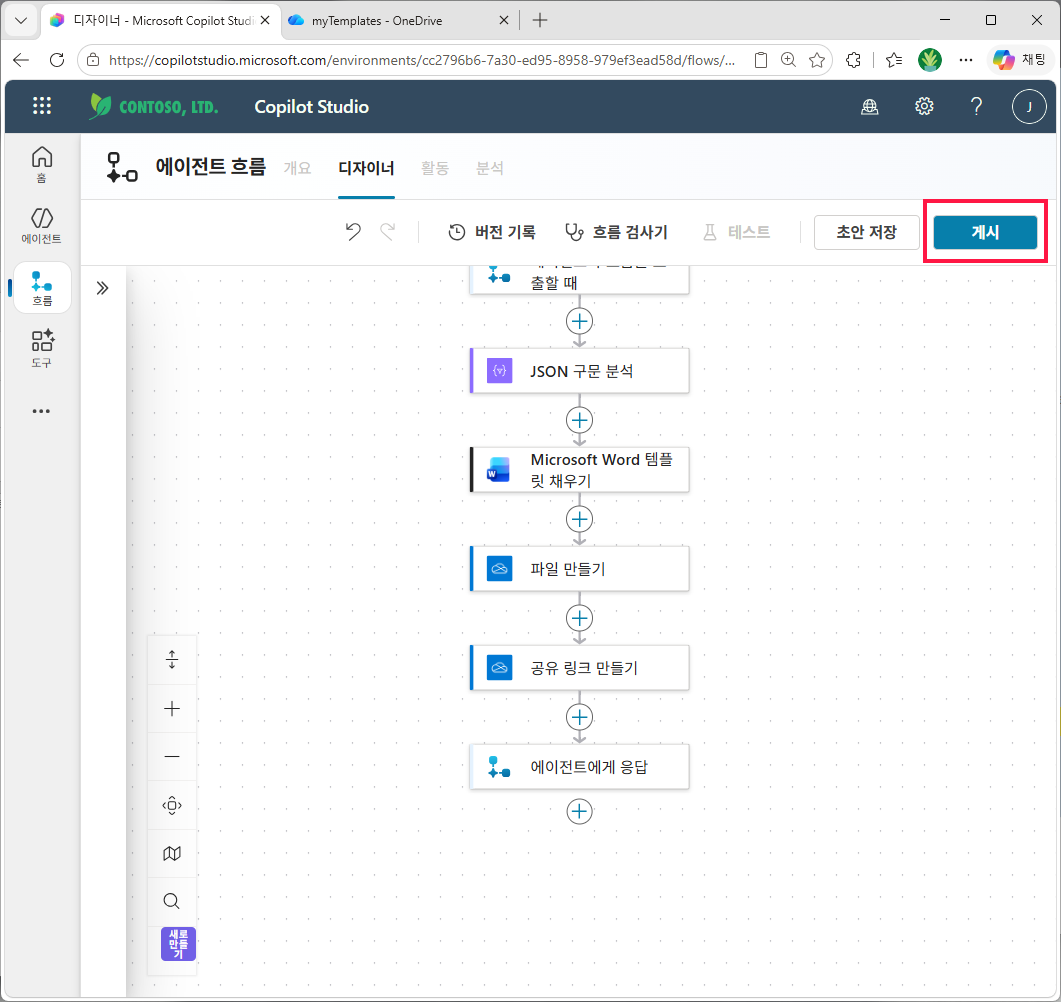Open the help question mark icon

click(976, 106)
